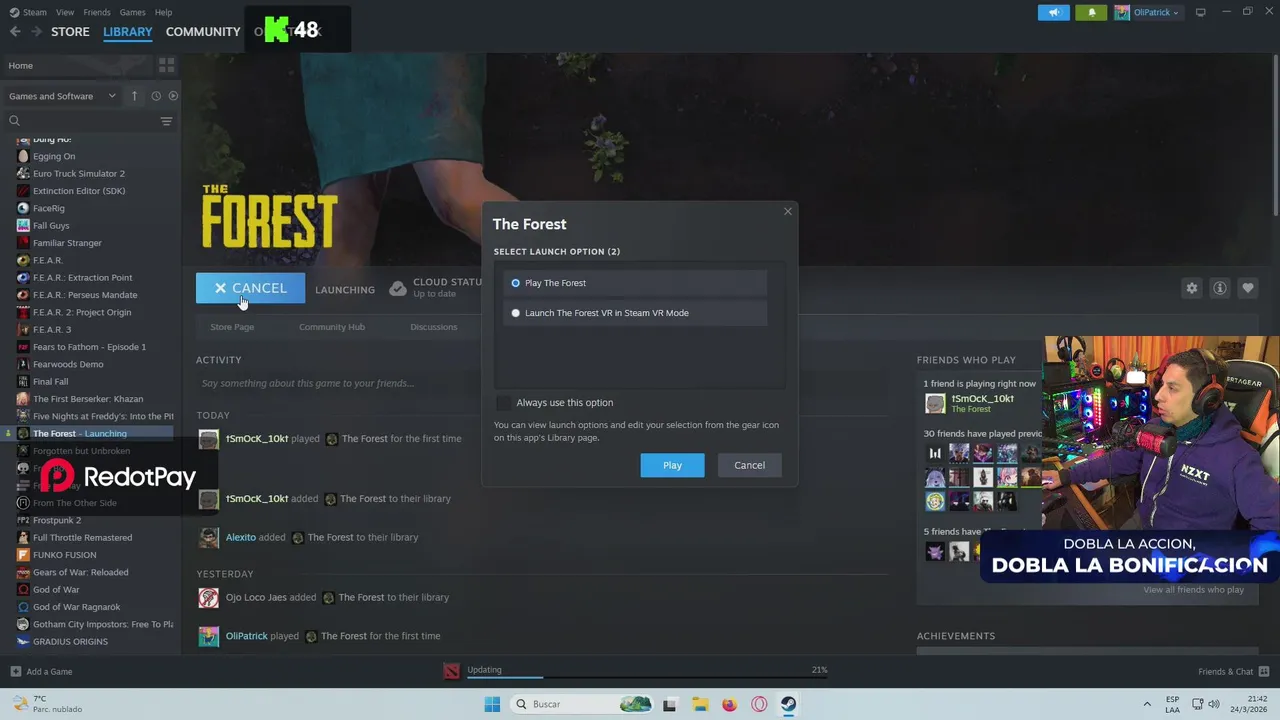The height and width of the screenshot is (720, 1280).
Task: Expand Games and Software dropdown
Action: [x=62, y=96]
